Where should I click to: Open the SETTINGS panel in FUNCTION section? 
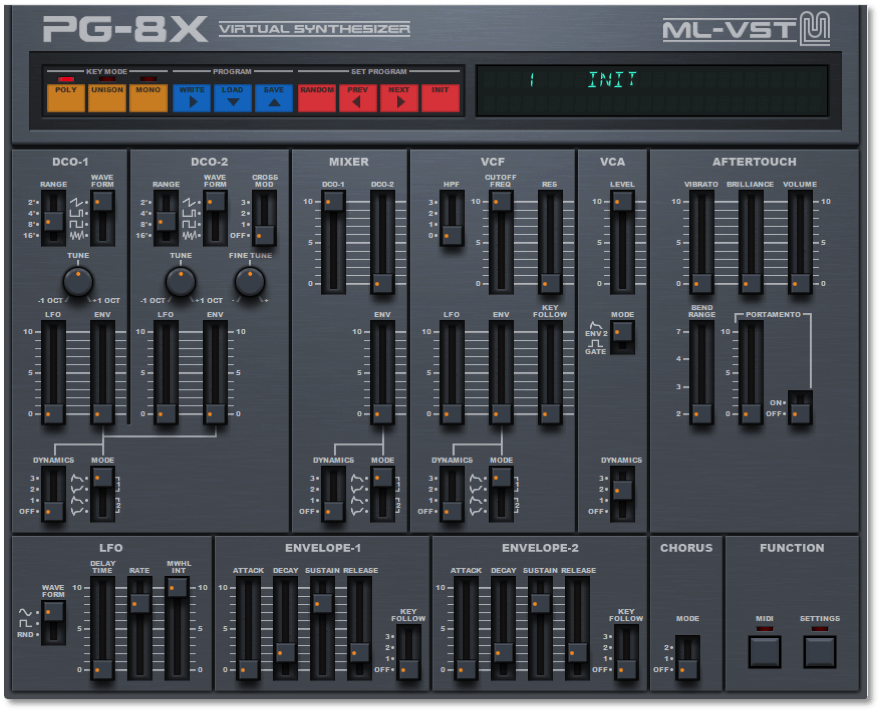[x=819, y=650]
